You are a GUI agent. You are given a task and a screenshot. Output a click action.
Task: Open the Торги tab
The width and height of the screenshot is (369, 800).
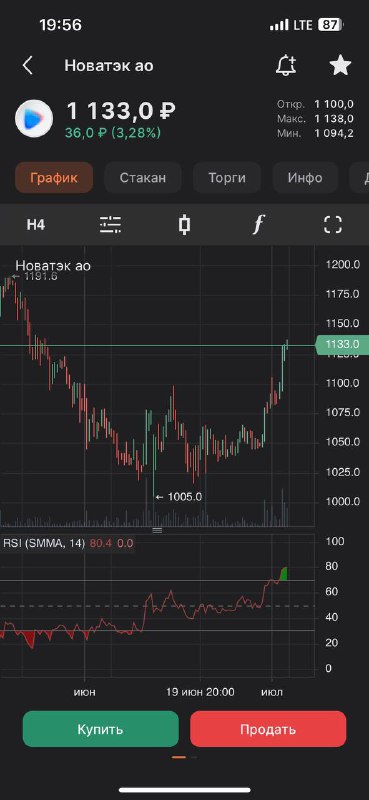click(227, 178)
